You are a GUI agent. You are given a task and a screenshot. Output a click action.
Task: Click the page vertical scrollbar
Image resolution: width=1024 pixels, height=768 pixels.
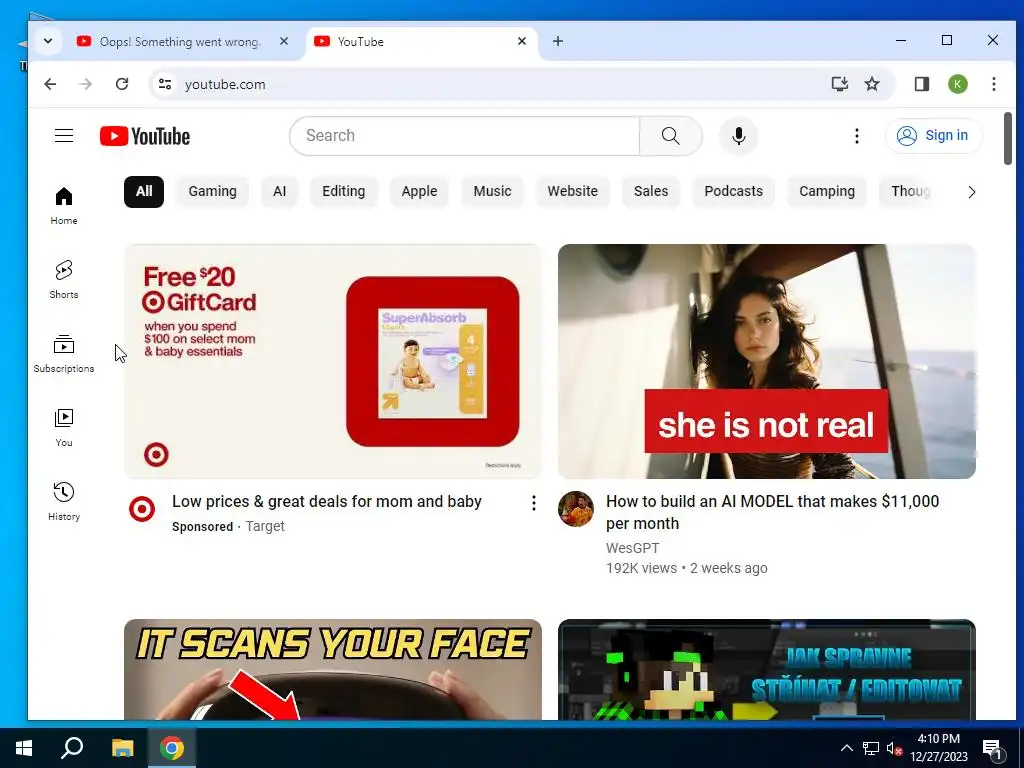pos(1008,138)
